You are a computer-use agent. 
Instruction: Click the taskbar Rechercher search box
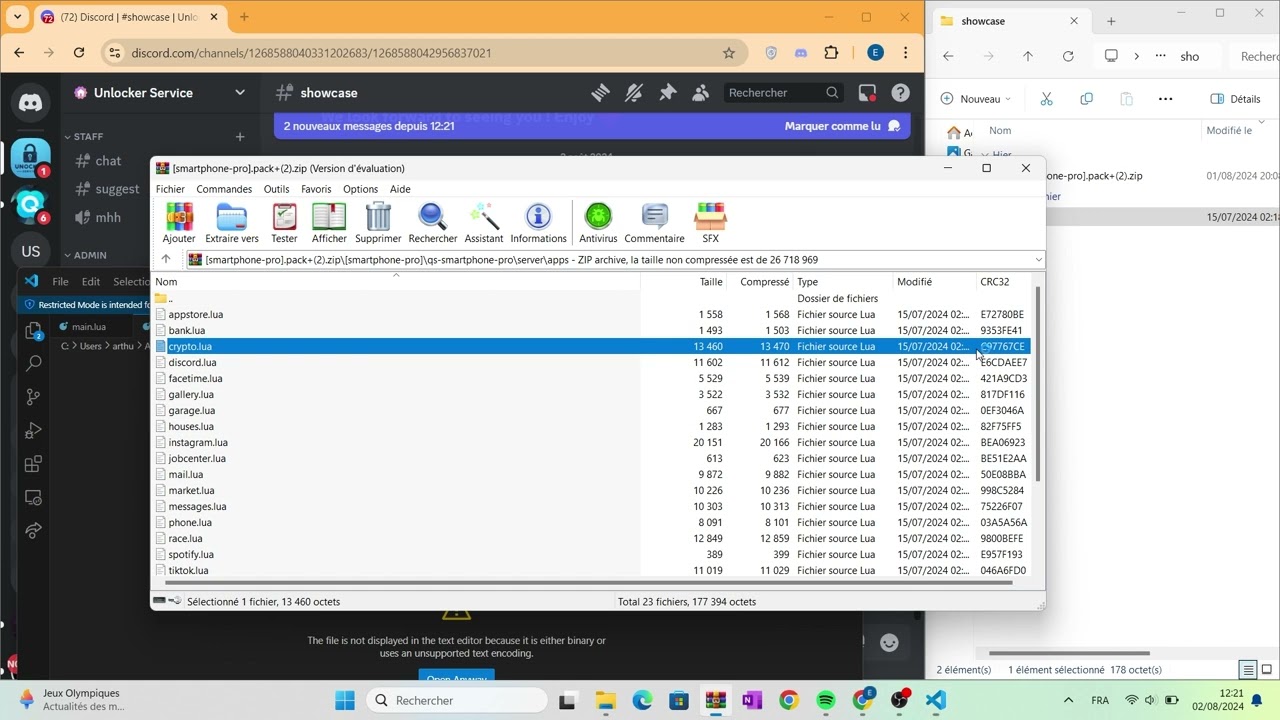pyautogui.click(x=457, y=700)
